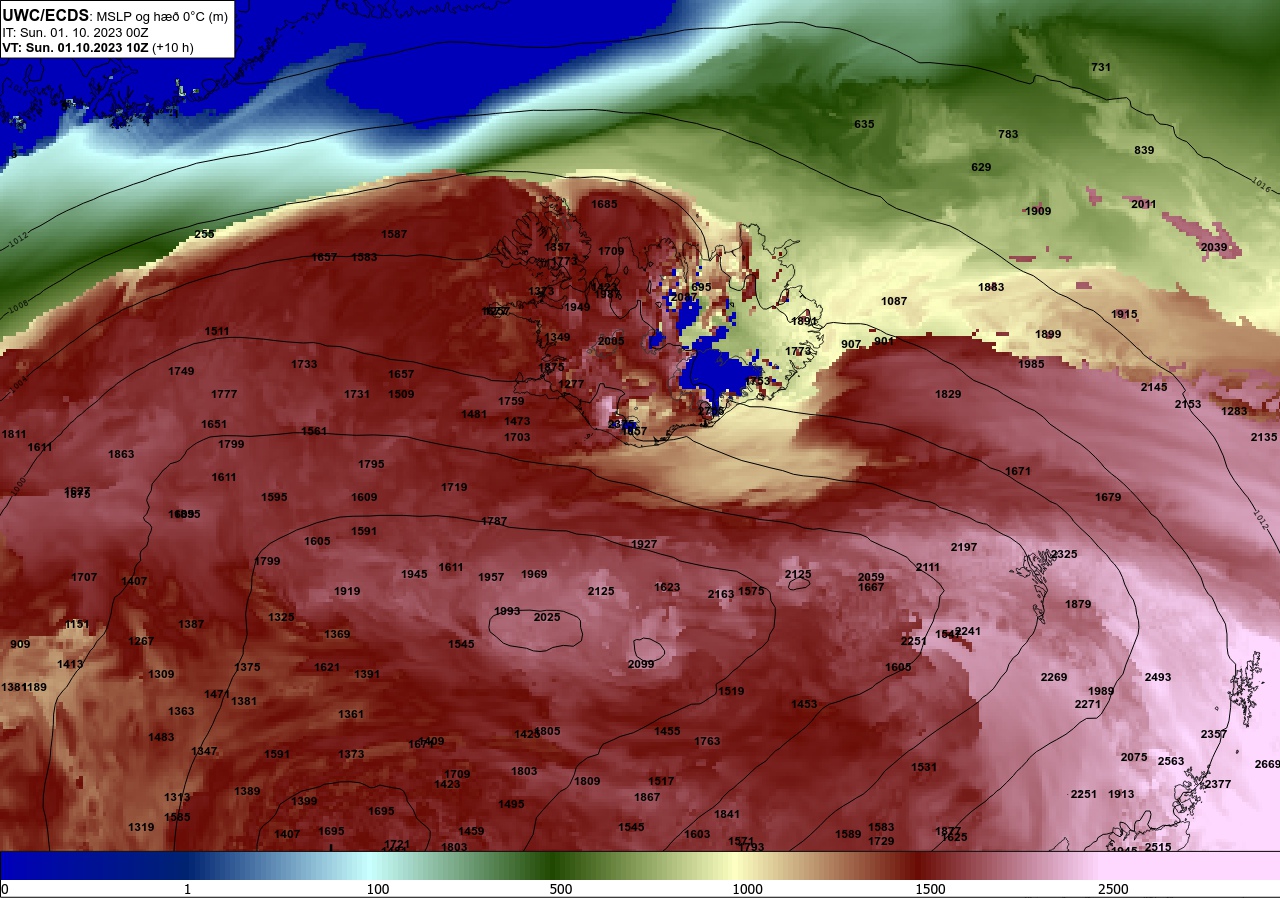Click the map value 1985
Viewport: 1280px width, 898px height.
click(x=1031, y=364)
